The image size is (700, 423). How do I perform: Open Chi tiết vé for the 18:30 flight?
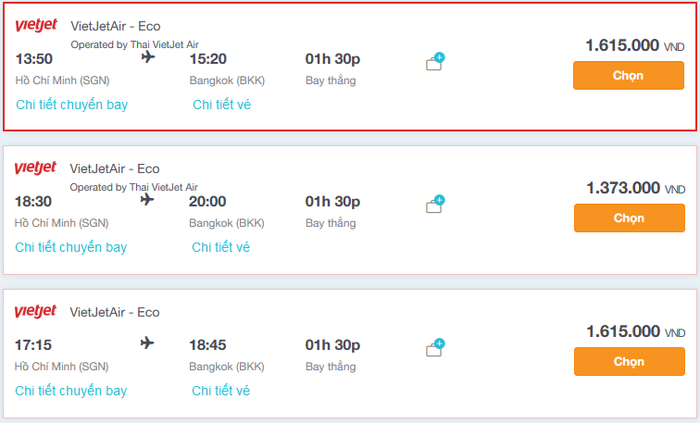(221, 247)
